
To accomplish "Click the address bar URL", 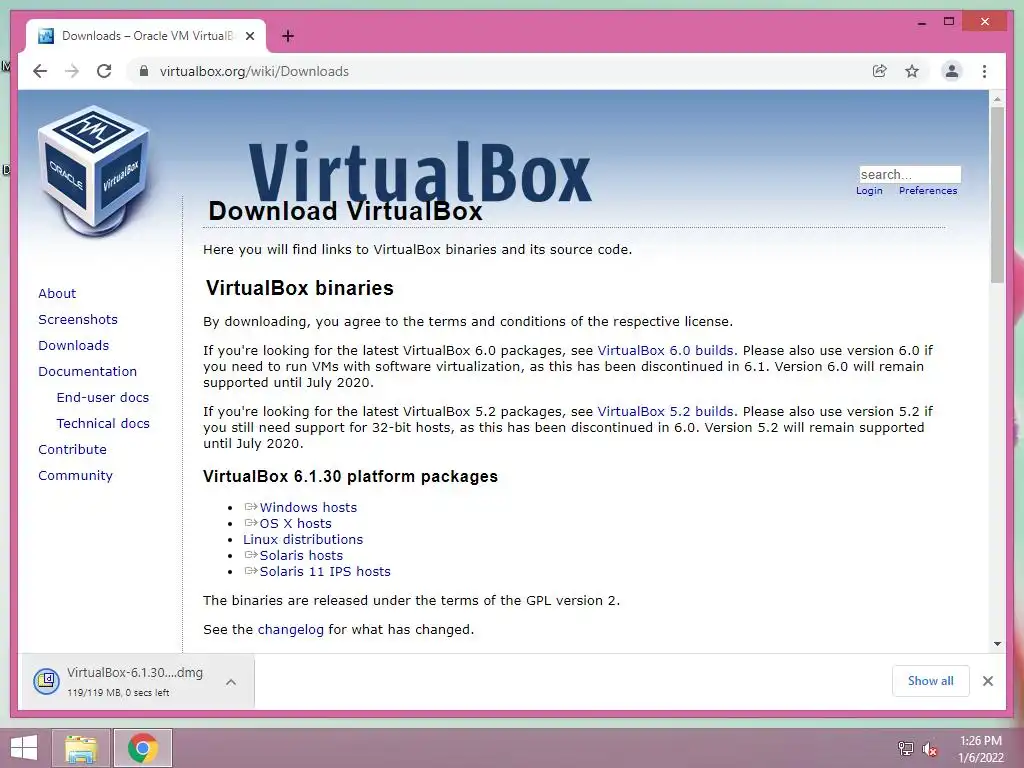I will click(x=254, y=71).
